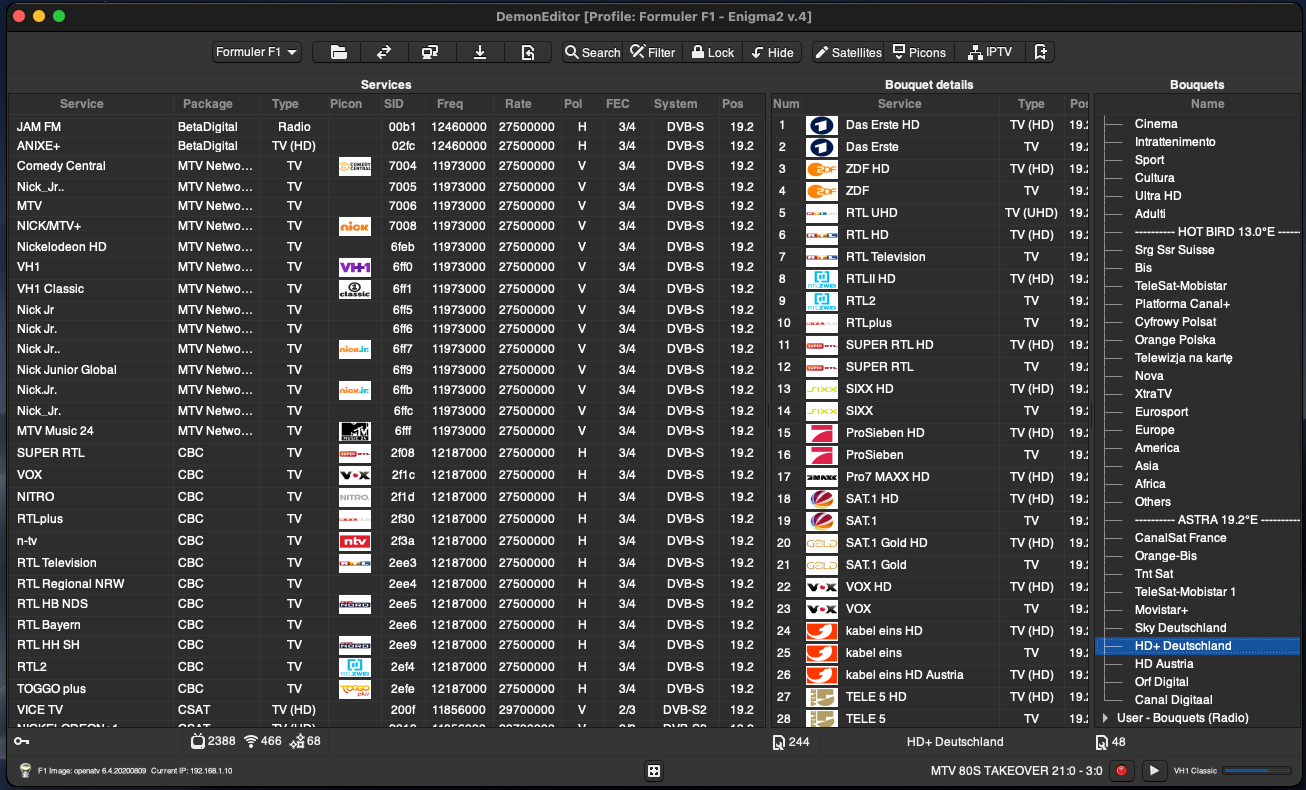The image size is (1306, 790).
Task: Select HD Austria bouquet in tree
Action: [1163, 664]
